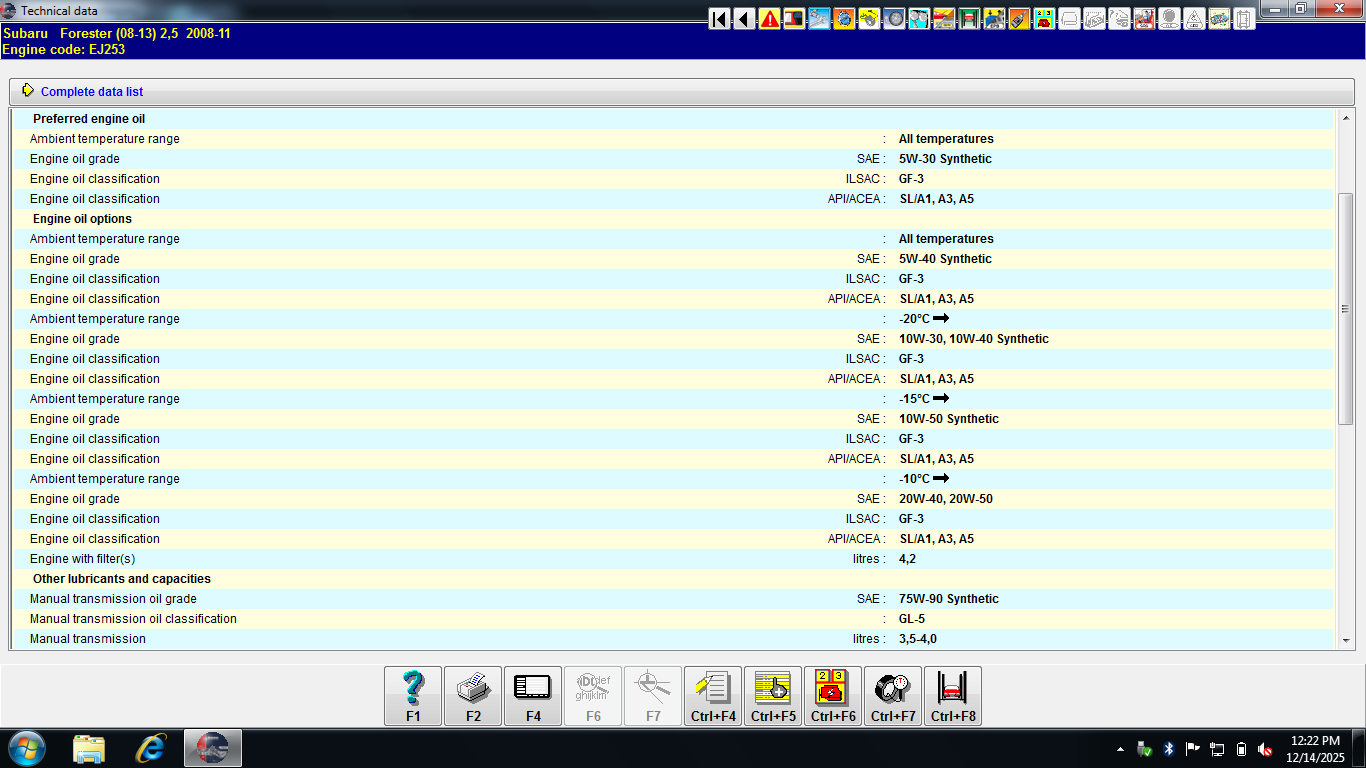
Task: Select the '10W-50 Synthetic' oil grade value
Action: pyautogui.click(x=948, y=419)
